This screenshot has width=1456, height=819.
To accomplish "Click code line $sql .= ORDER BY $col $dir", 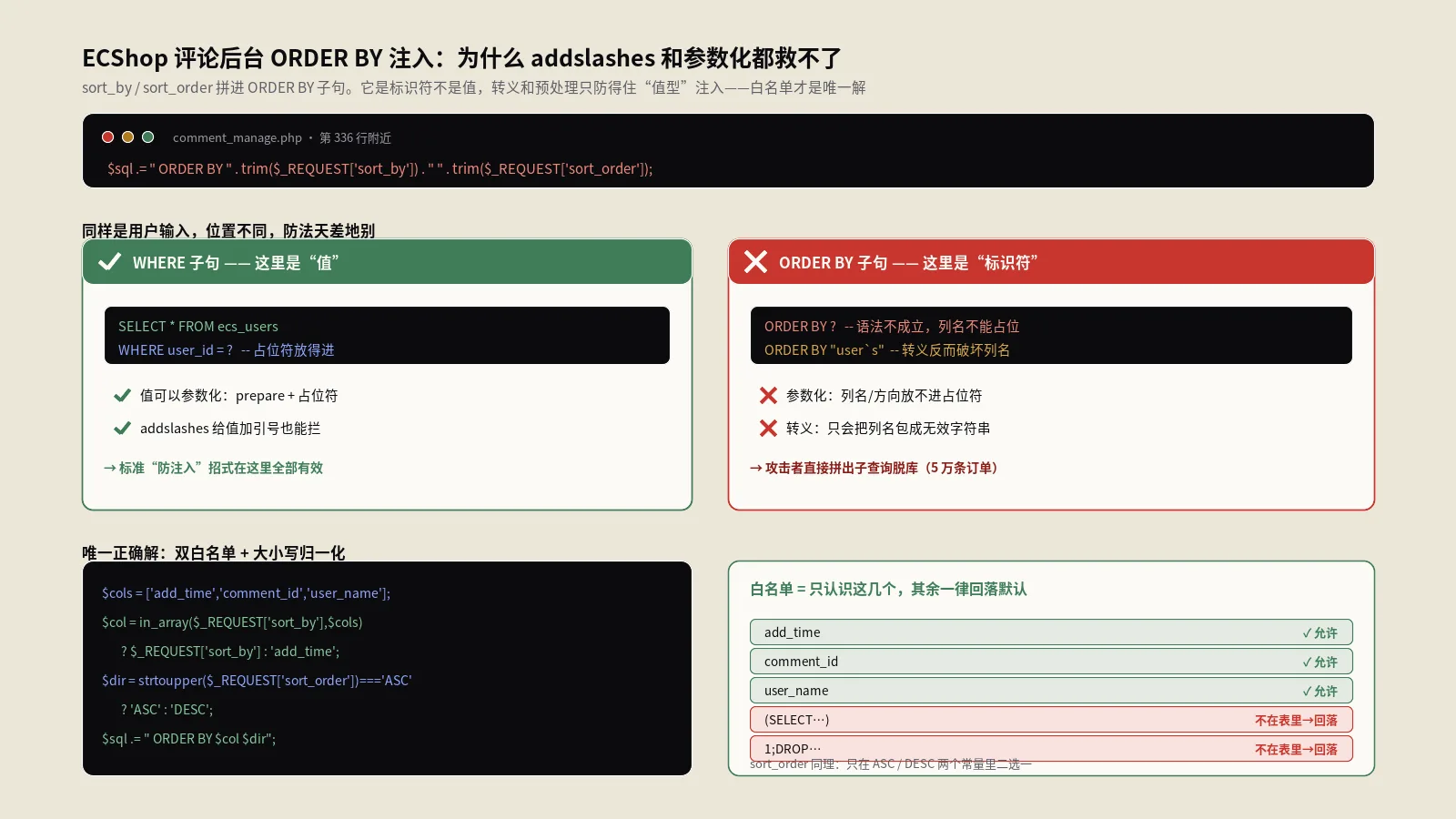I will click(x=188, y=738).
